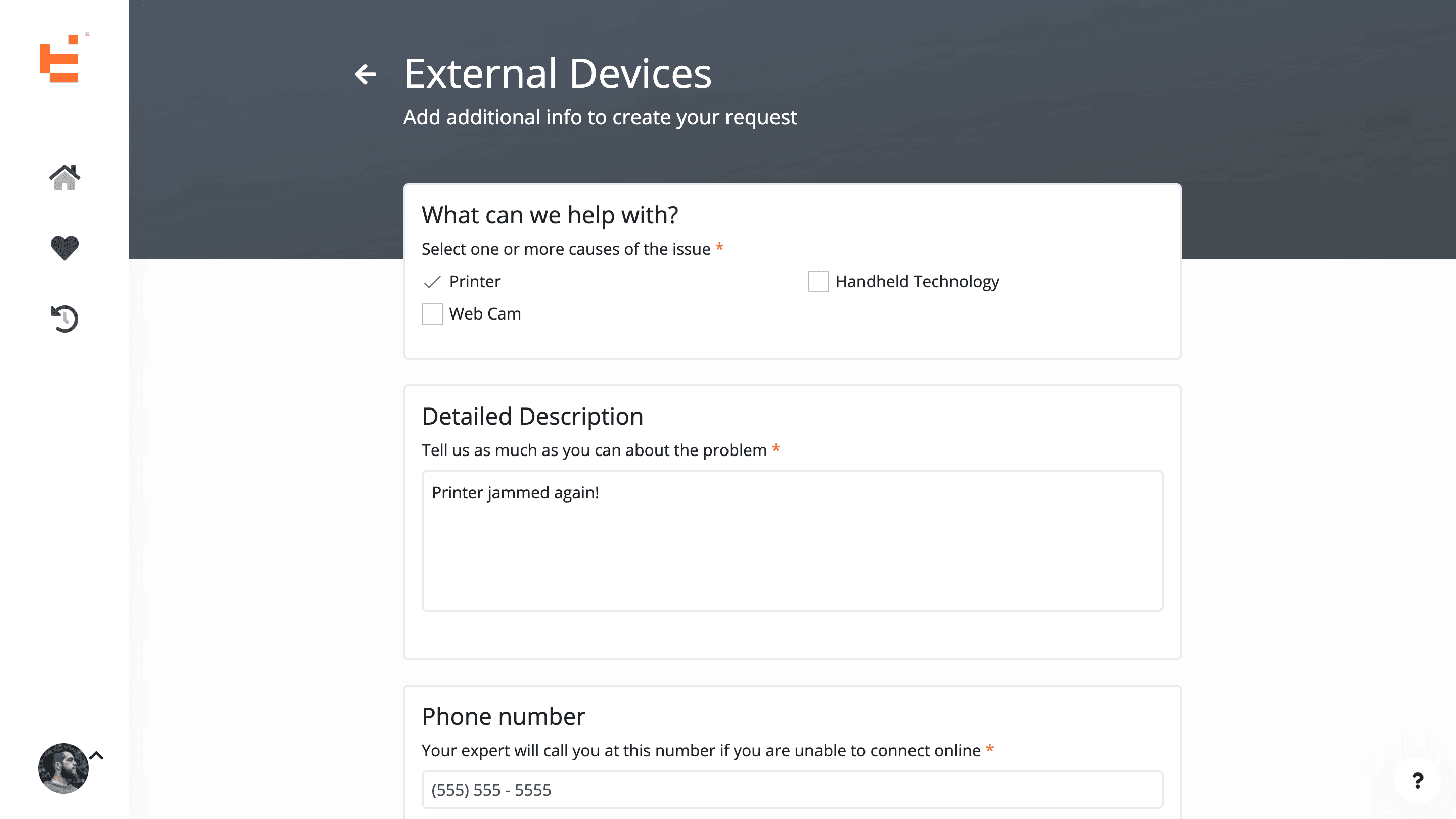
Task: Enable the Handheld Technology checkbox
Action: click(x=818, y=282)
